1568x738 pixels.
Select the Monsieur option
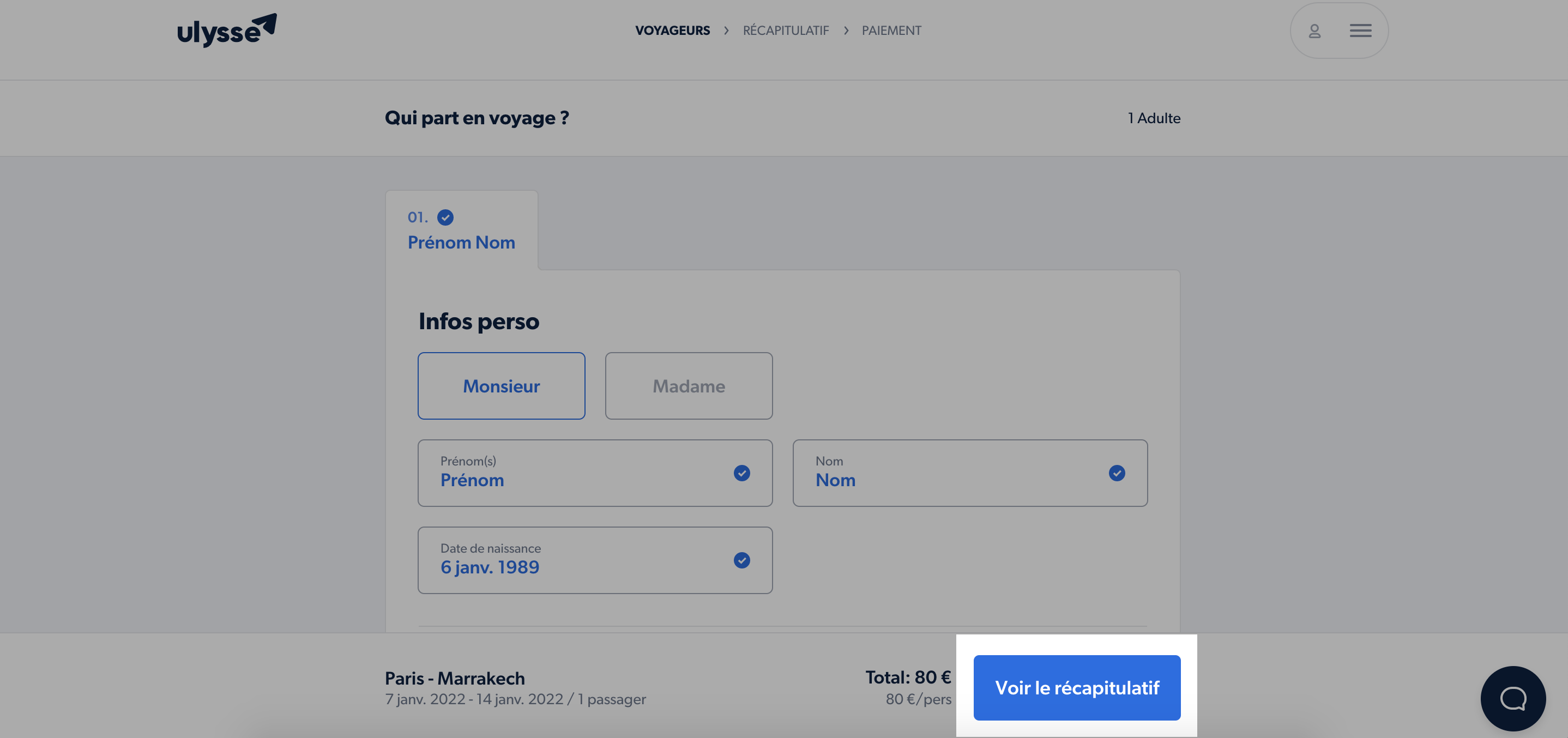pos(501,386)
